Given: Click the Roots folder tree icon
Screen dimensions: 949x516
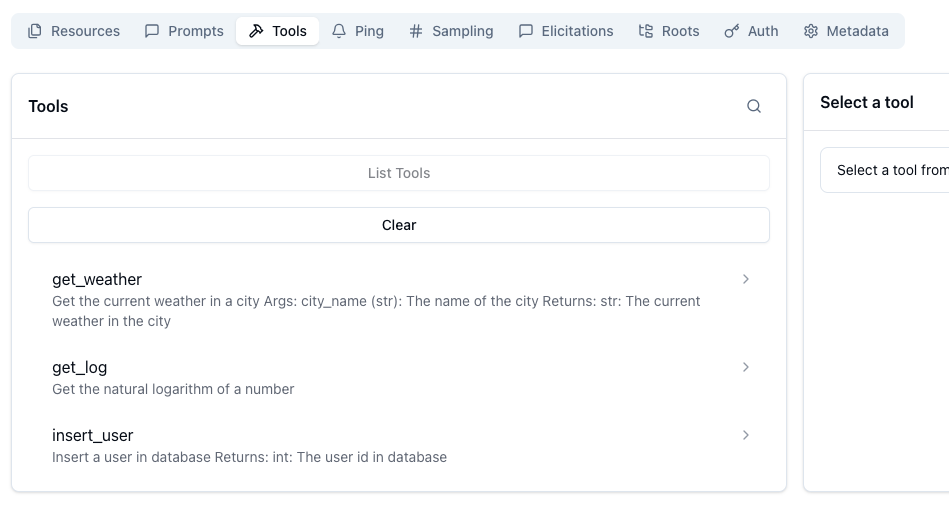Looking at the screenshot, I should [646, 31].
